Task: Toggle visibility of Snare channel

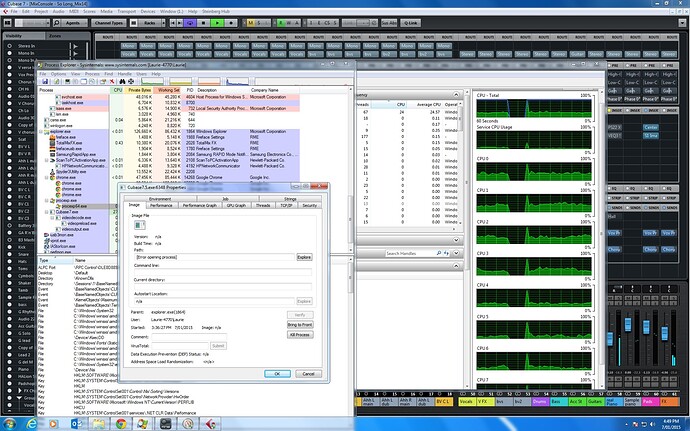Action: click(10, 254)
